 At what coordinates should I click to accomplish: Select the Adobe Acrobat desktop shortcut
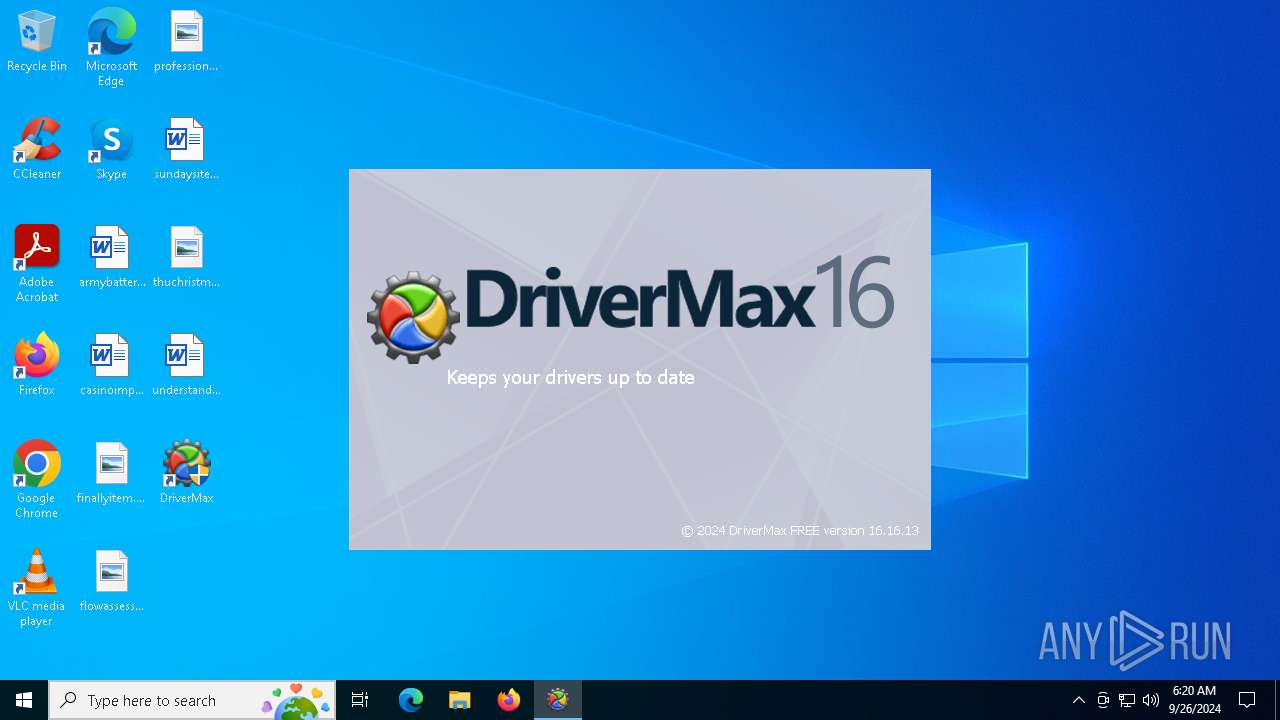(x=37, y=264)
